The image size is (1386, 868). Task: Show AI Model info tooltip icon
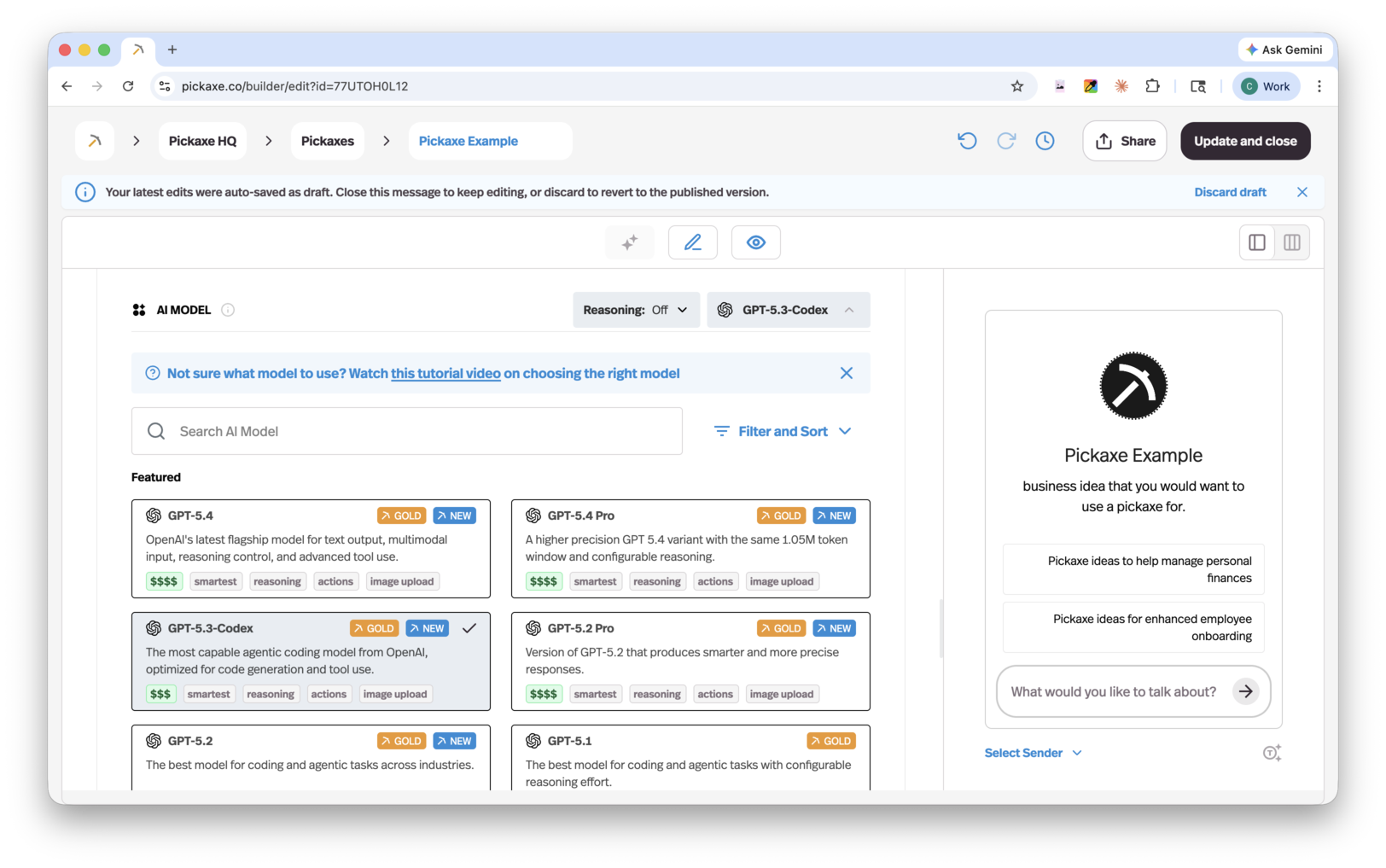228,310
